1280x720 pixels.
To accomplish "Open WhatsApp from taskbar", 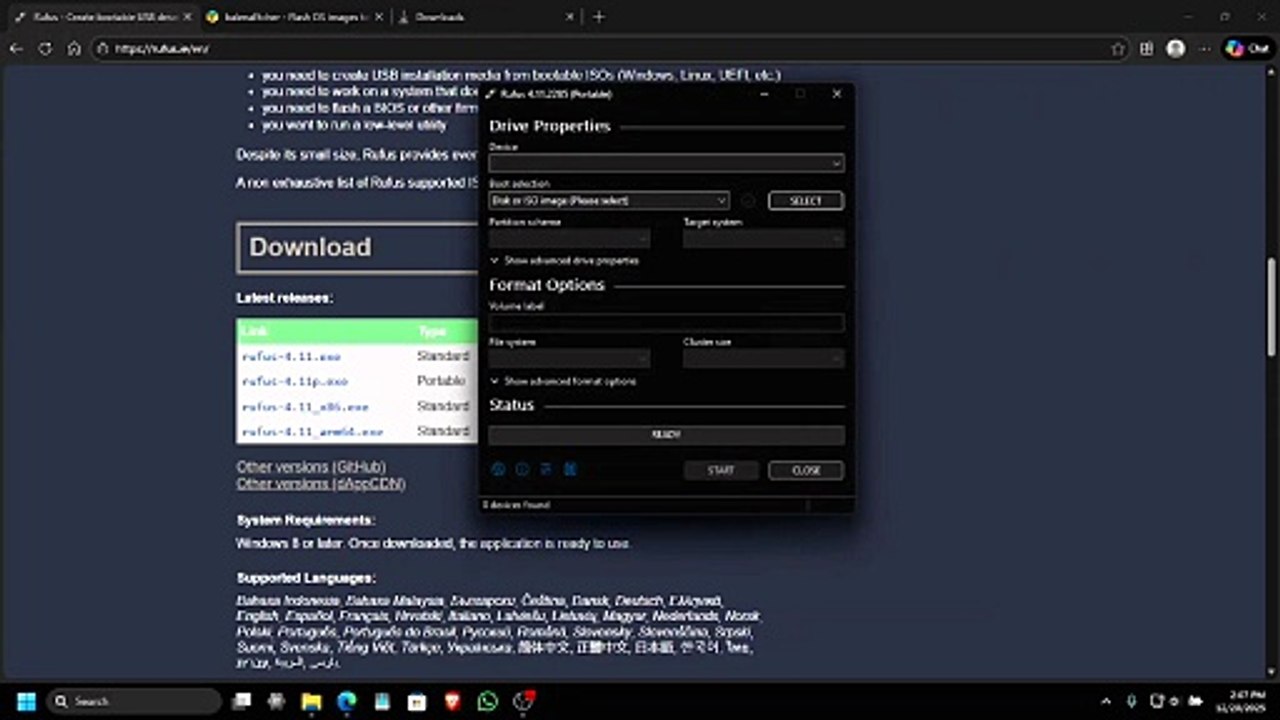I will pos(487,701).
